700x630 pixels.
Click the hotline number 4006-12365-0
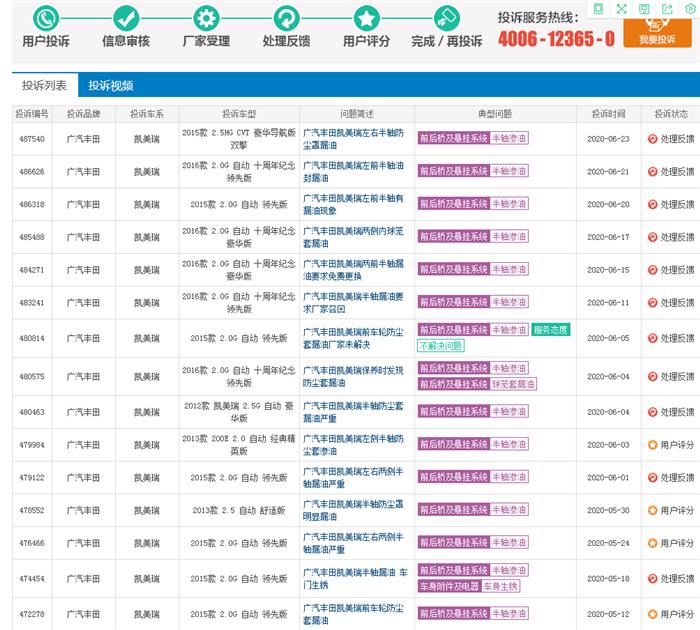(556, 39)
